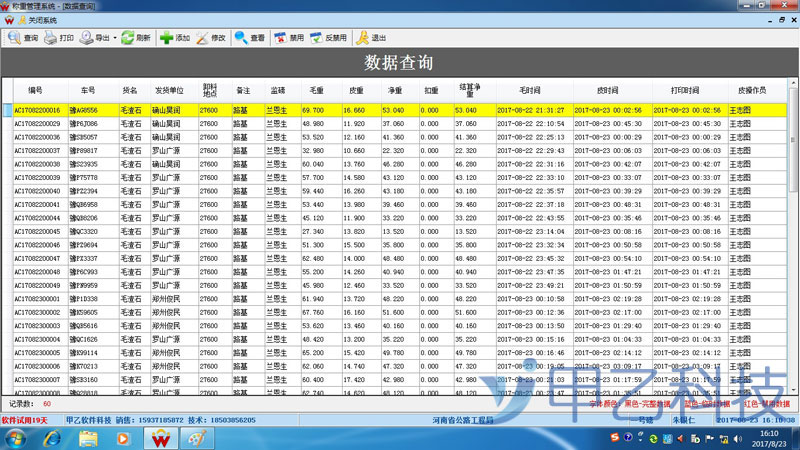
Task: Click the 退出 (Exit) toolbar icon
Action: (370, 38)
